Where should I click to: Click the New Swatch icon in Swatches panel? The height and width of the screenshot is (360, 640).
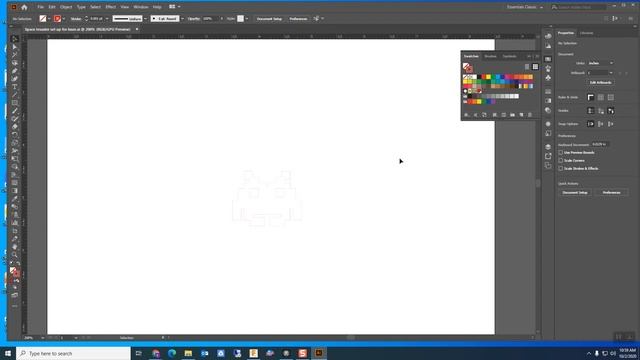click(x=521, y=115)
